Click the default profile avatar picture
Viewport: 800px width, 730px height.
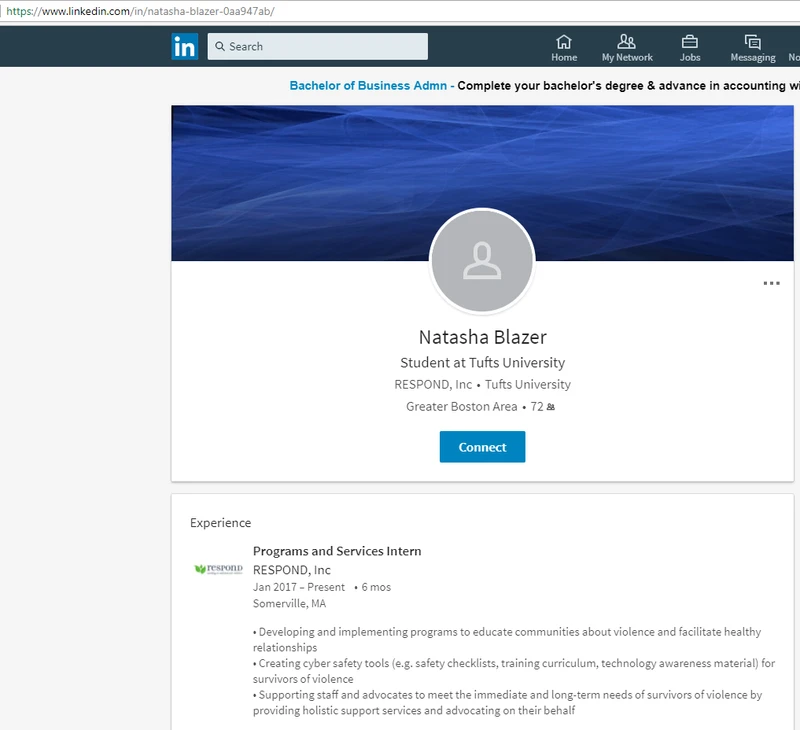482,260
